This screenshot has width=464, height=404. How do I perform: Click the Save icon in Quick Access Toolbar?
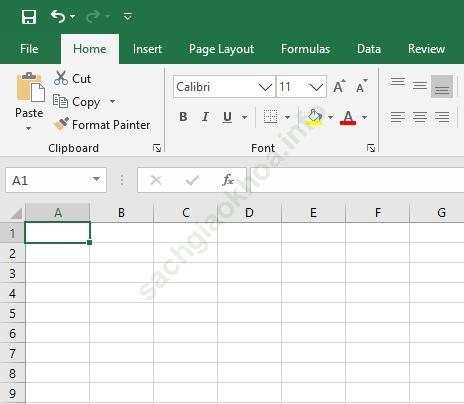click(x=29, y=17)
